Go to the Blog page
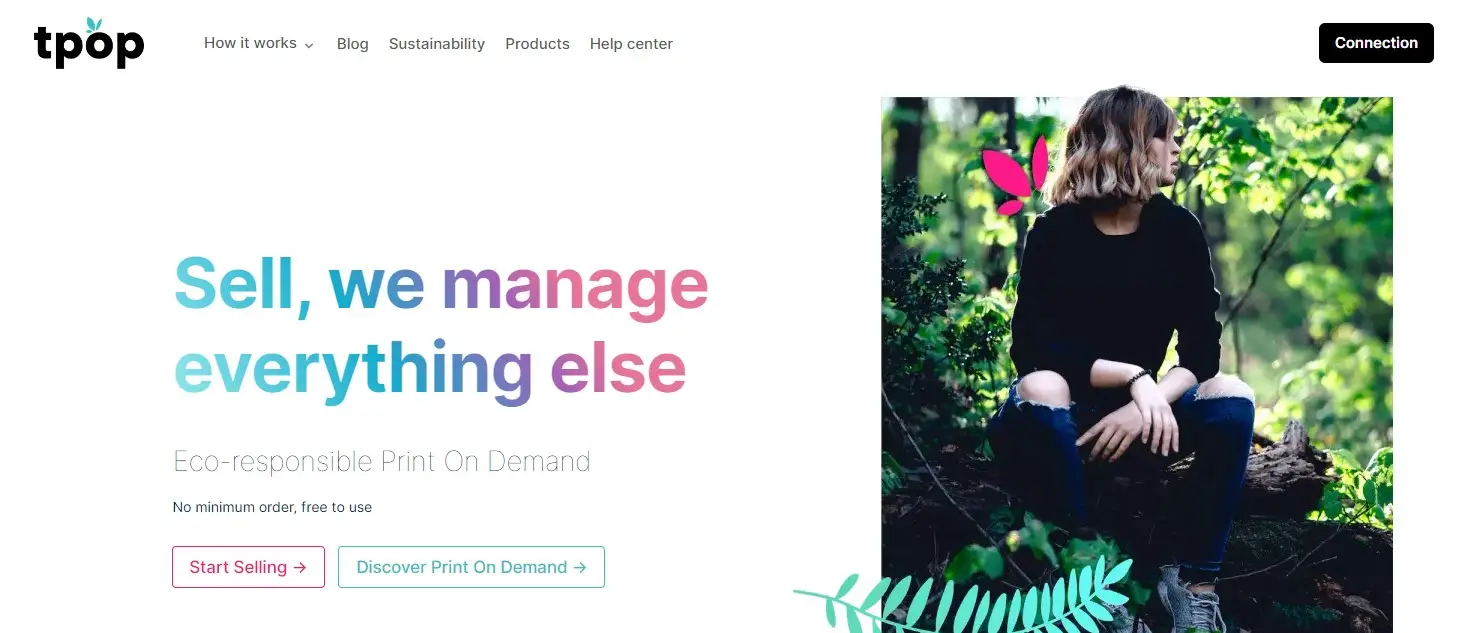Screen dimensions: 1464x633 [353, 44]
